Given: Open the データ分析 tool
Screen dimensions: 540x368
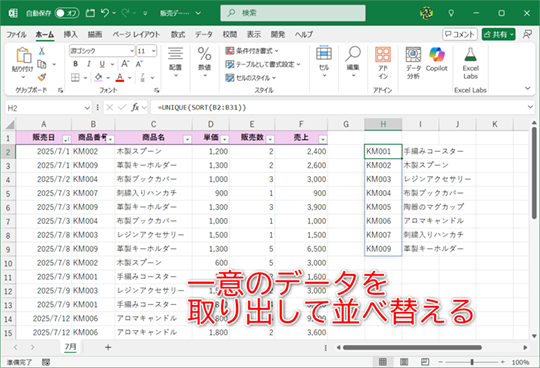Looking at the screenshot, I should coord(413,63).
